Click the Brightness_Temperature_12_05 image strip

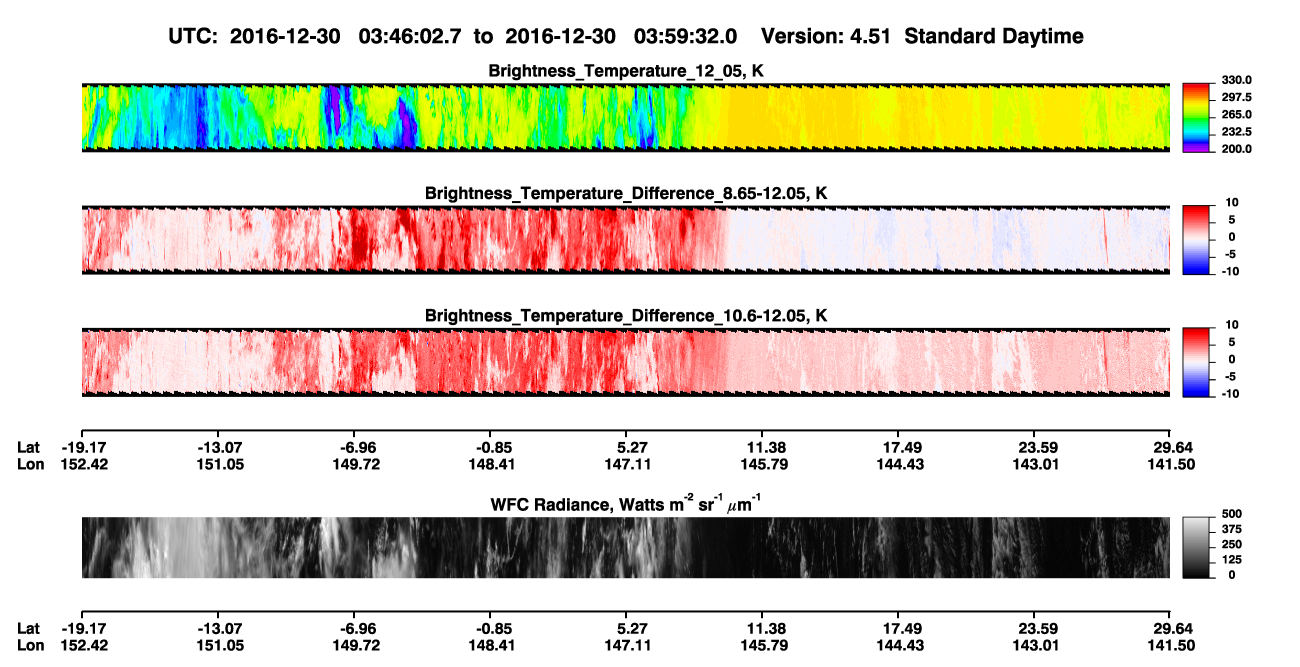[625, 118]
